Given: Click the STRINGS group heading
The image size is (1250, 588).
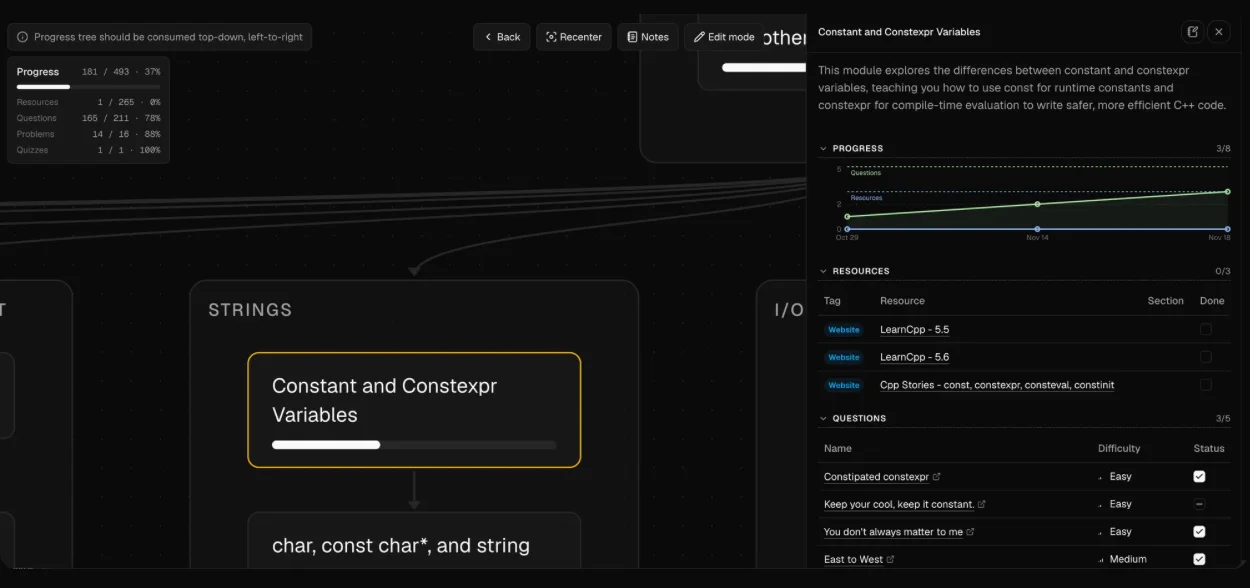Looking at the screenshot, I should pyautogui.click(x=250, y=310).
